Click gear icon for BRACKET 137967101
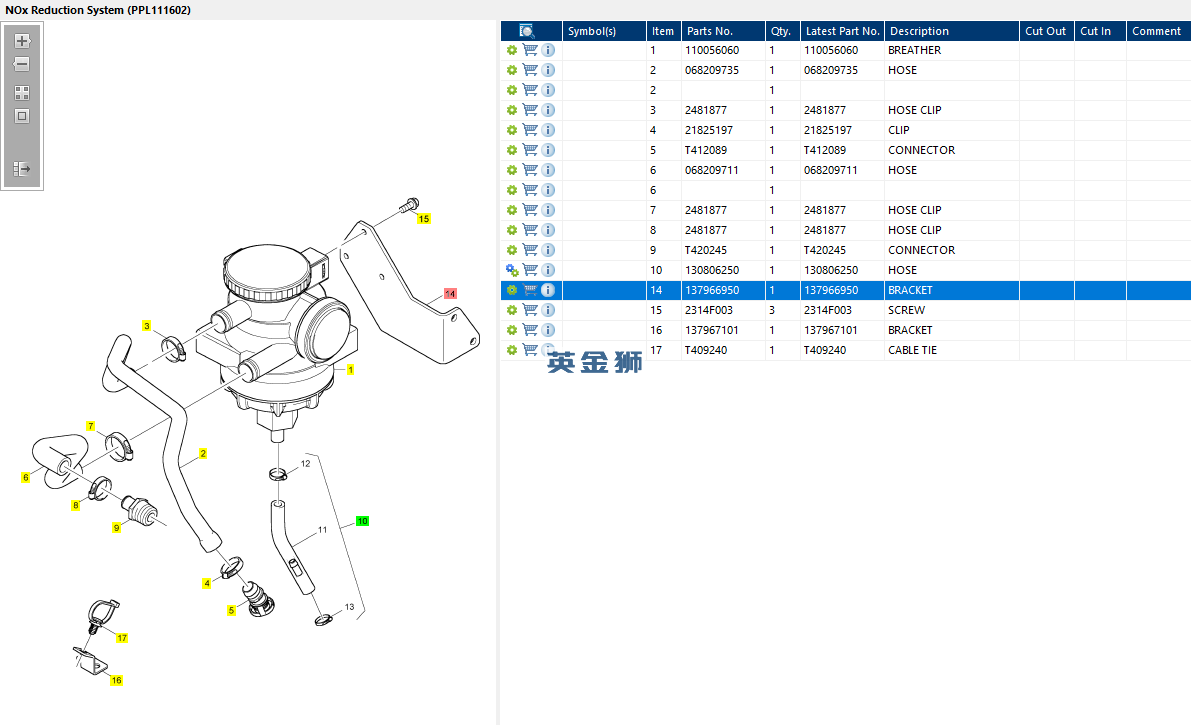 pyautogui.click(x=512, y=330)
